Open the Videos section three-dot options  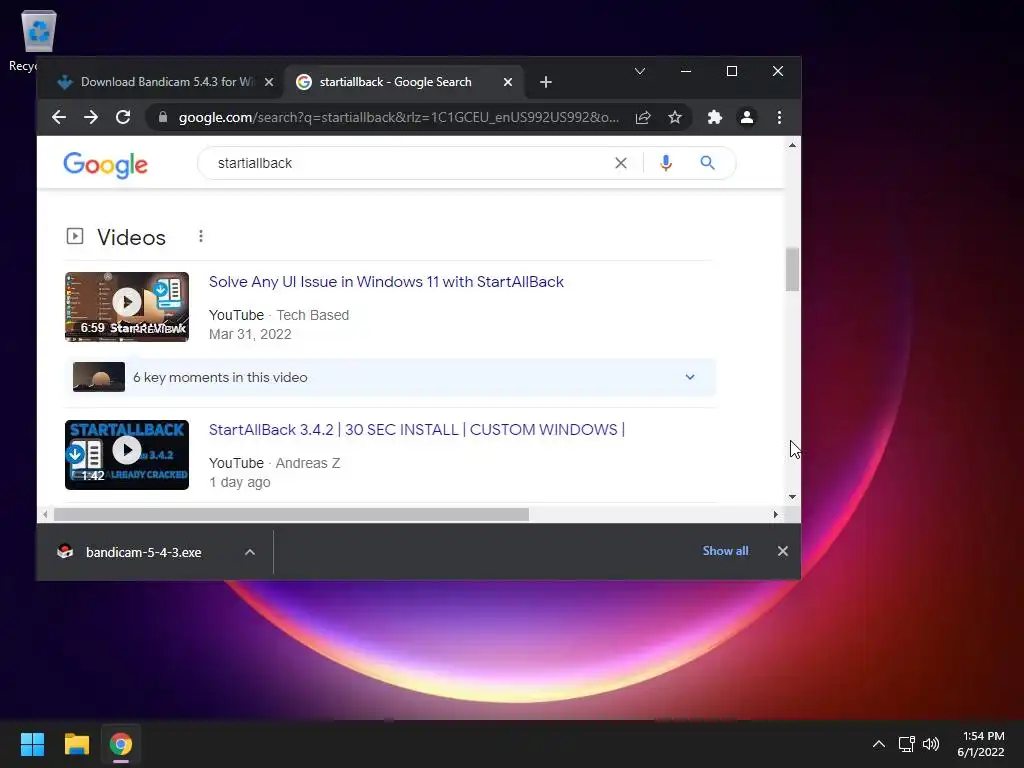tap(200, 236)
